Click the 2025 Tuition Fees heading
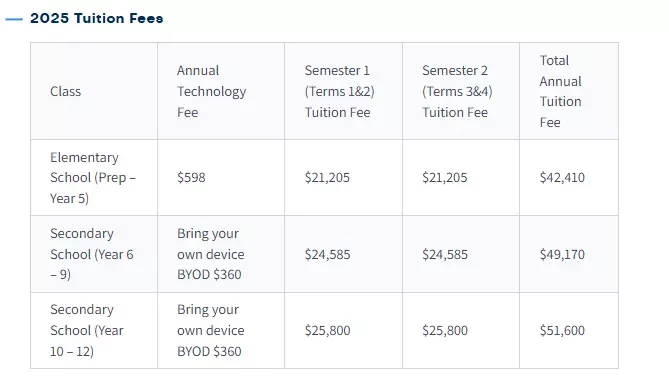The width and height of the screenshot is (669, 389). [96, 18]
